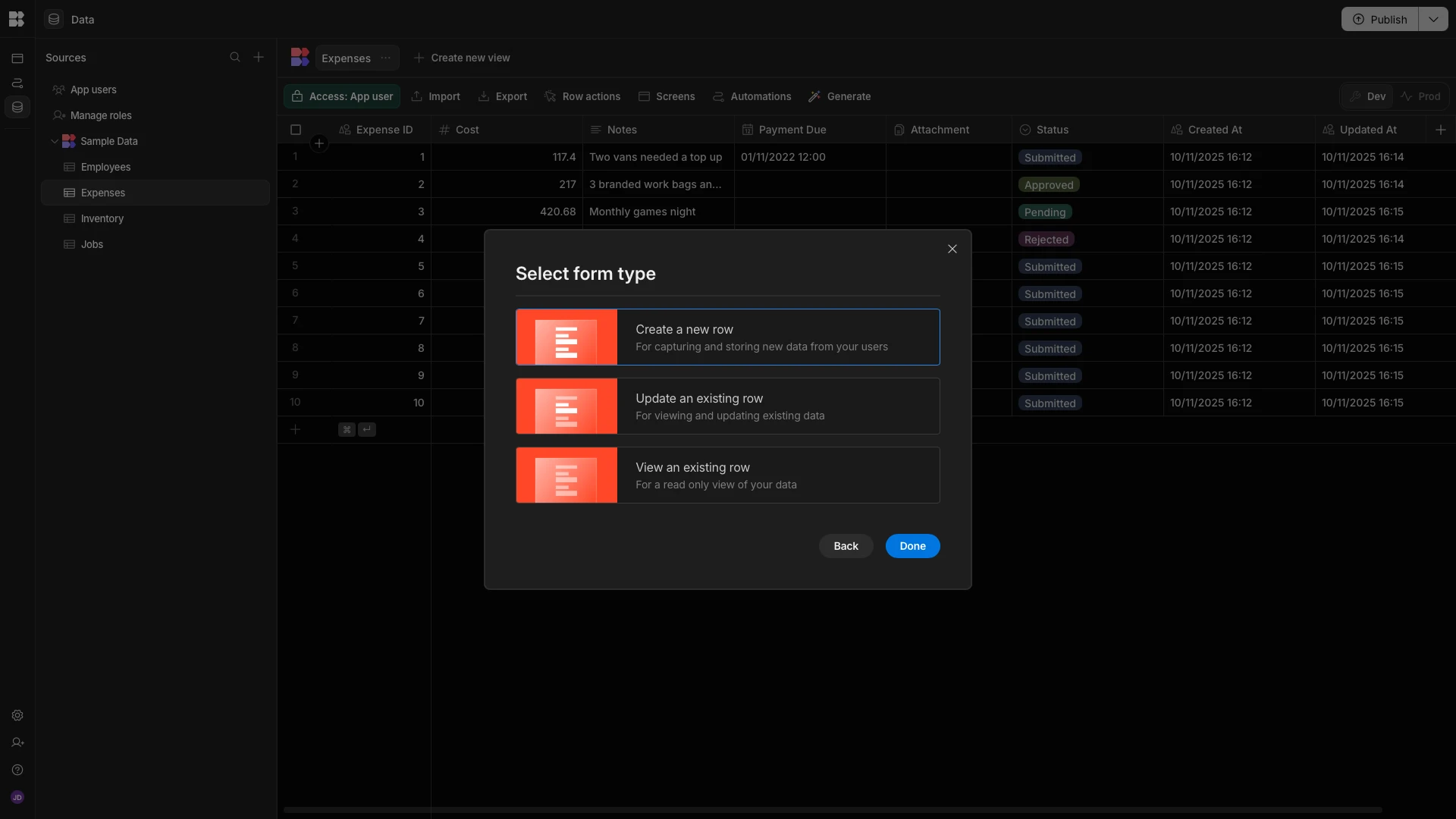Open the help icon in the sidebar
1456x819 pixels.
point(17,770)
